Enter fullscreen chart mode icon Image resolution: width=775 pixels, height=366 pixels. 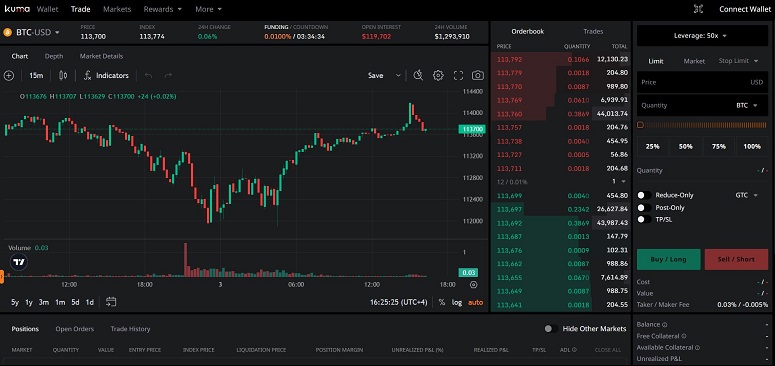[x=458, y=76]
